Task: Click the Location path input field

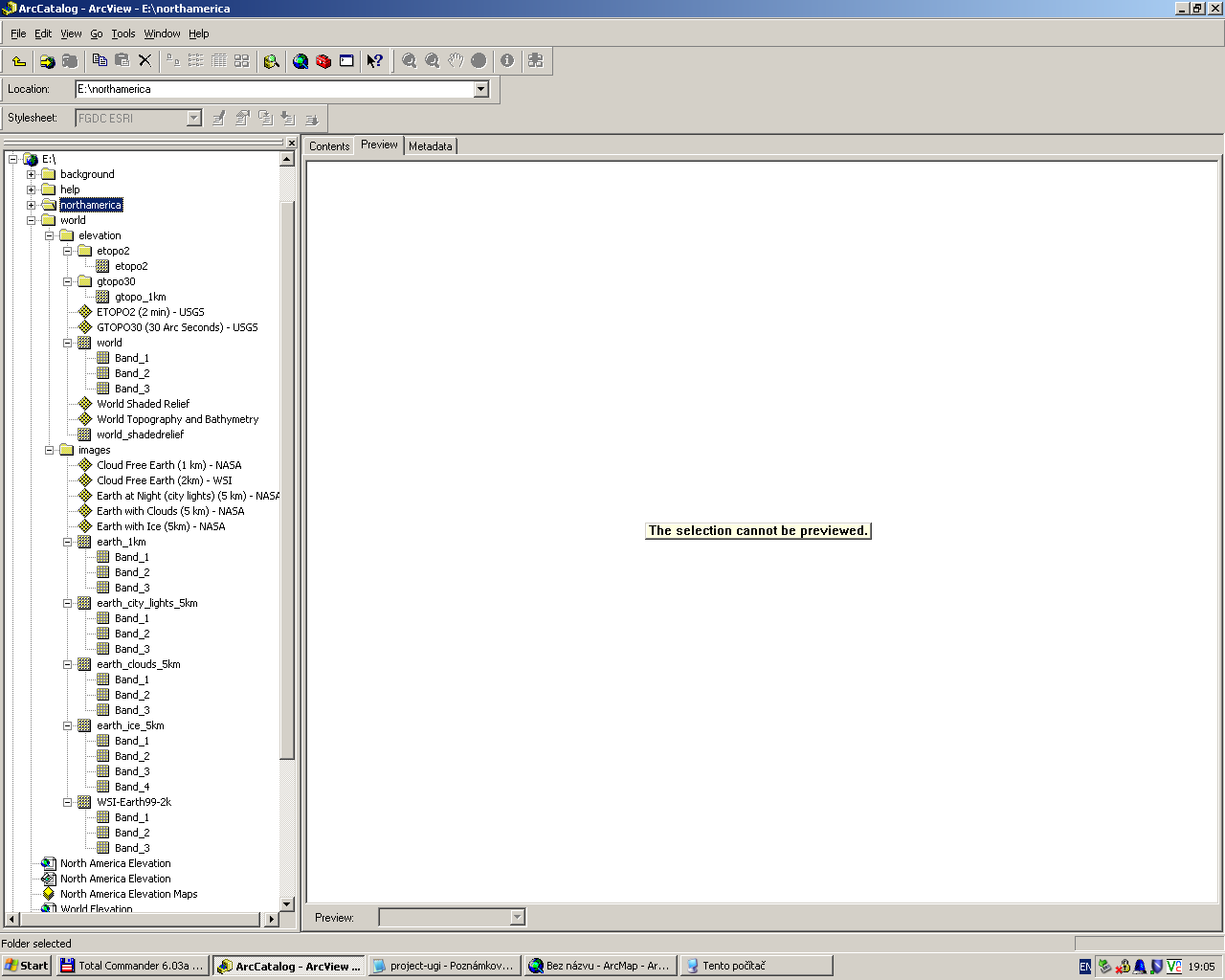Action: pyautogui.click(x=276, y=89)
